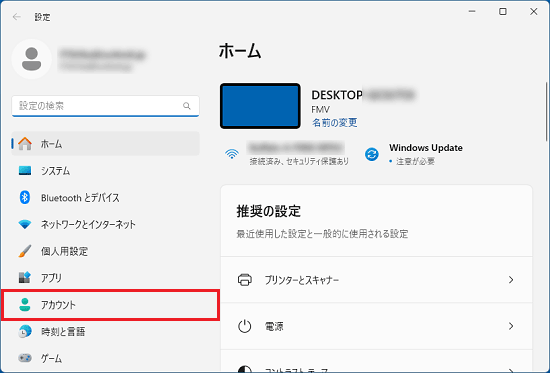Open the アカウント settings page
The height and width of the screenshot is (373, 550).
coord(106,305)
